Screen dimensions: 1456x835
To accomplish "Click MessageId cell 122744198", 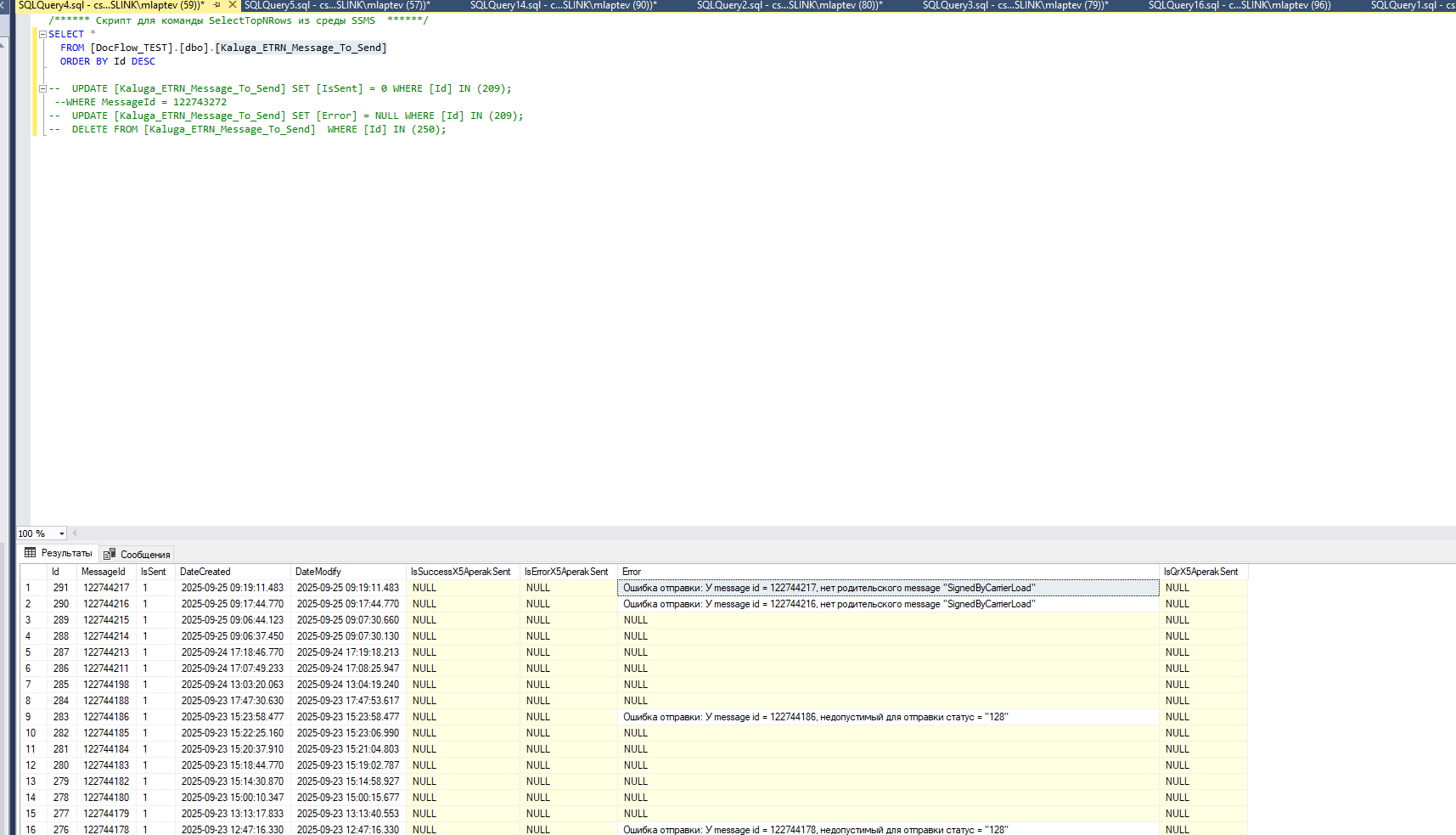I will click(106, 685).
